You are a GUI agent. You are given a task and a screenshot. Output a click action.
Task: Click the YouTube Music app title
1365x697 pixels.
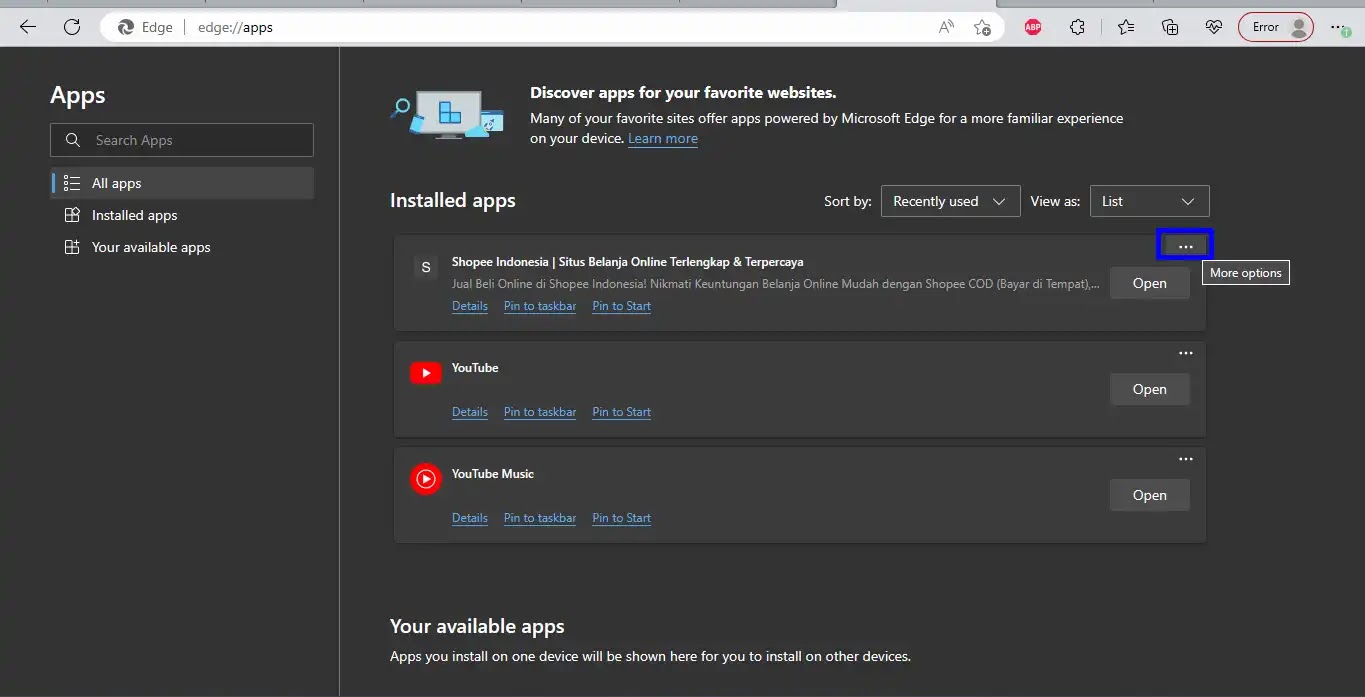[493, 474]
